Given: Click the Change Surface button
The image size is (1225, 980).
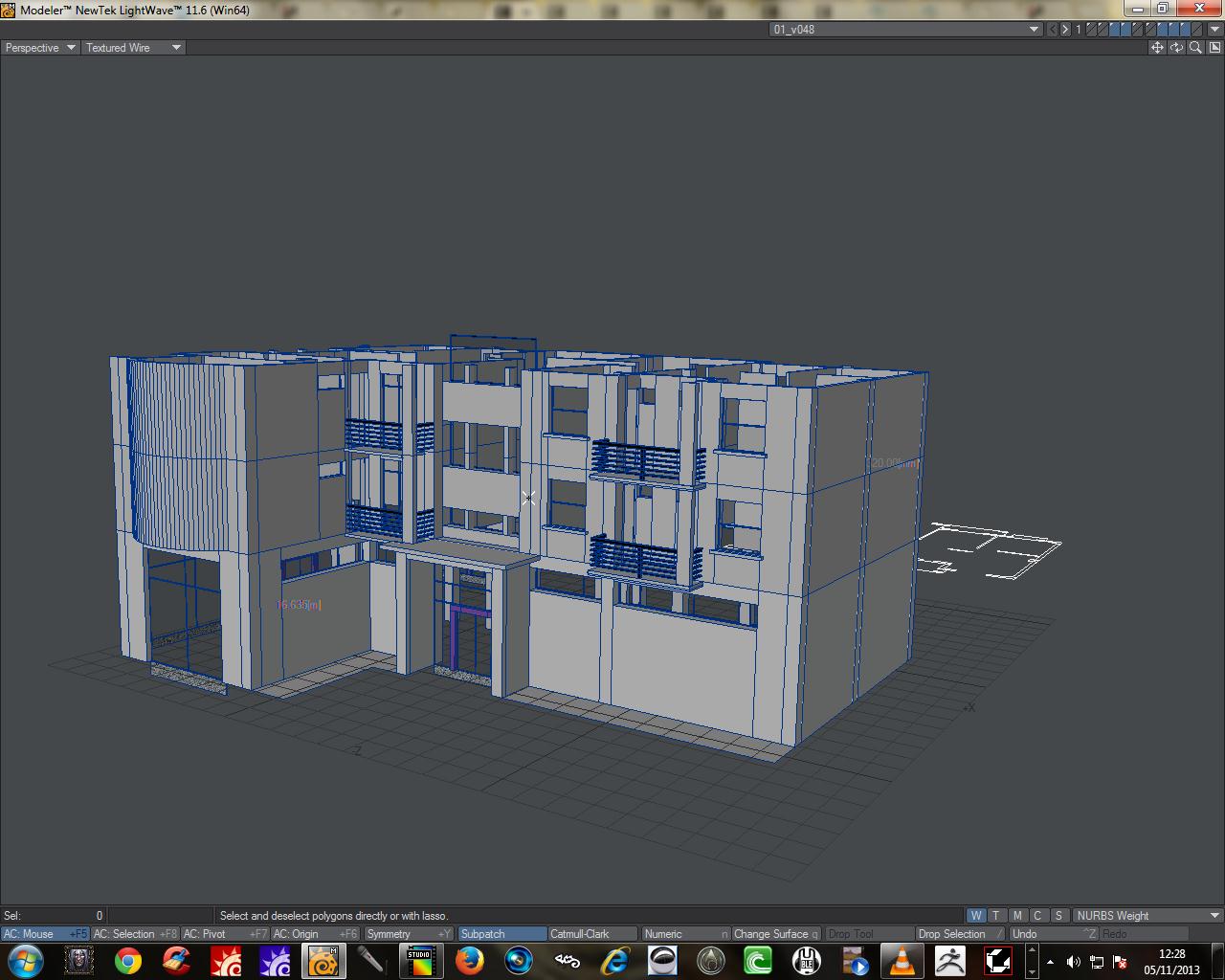Looking at the screenshot, I should (x=775, y=934).
